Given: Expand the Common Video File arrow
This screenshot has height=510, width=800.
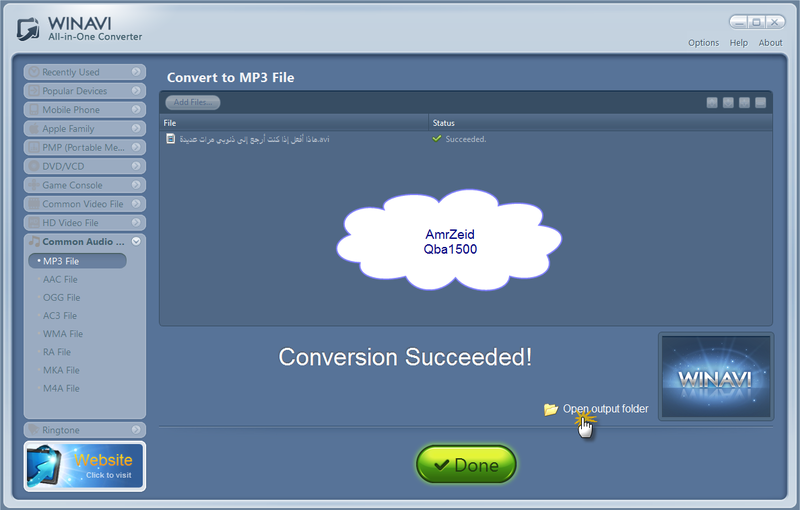Looking at the screenshot, I should tap(136, 203).
